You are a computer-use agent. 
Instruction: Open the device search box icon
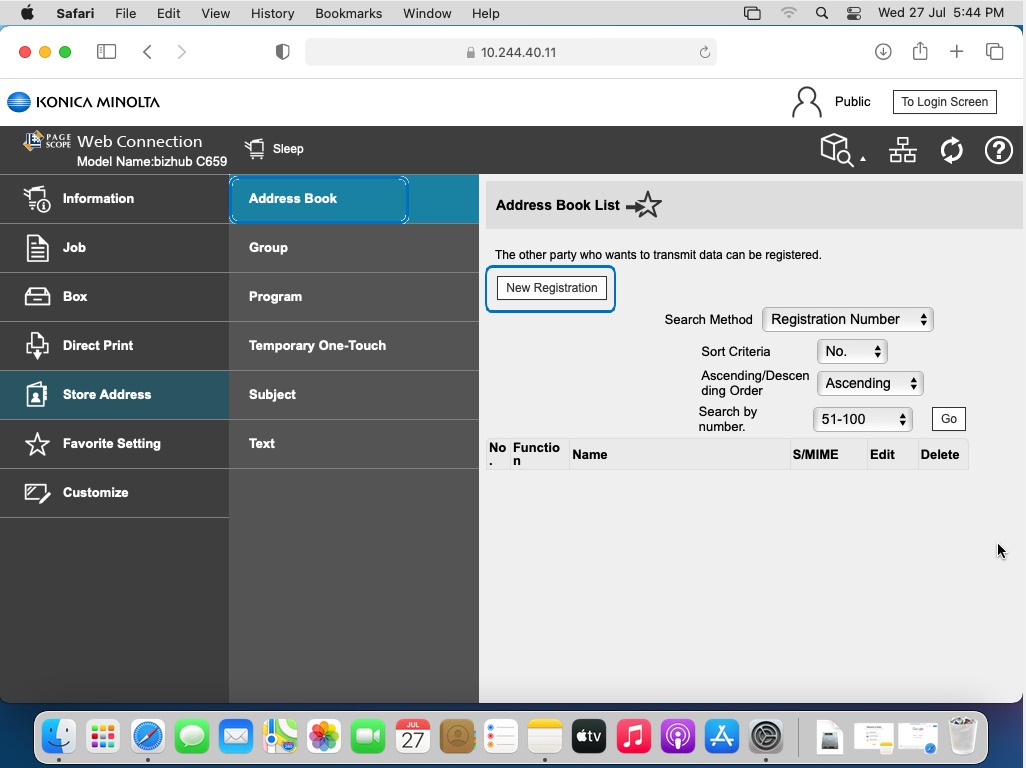(837, 150)
